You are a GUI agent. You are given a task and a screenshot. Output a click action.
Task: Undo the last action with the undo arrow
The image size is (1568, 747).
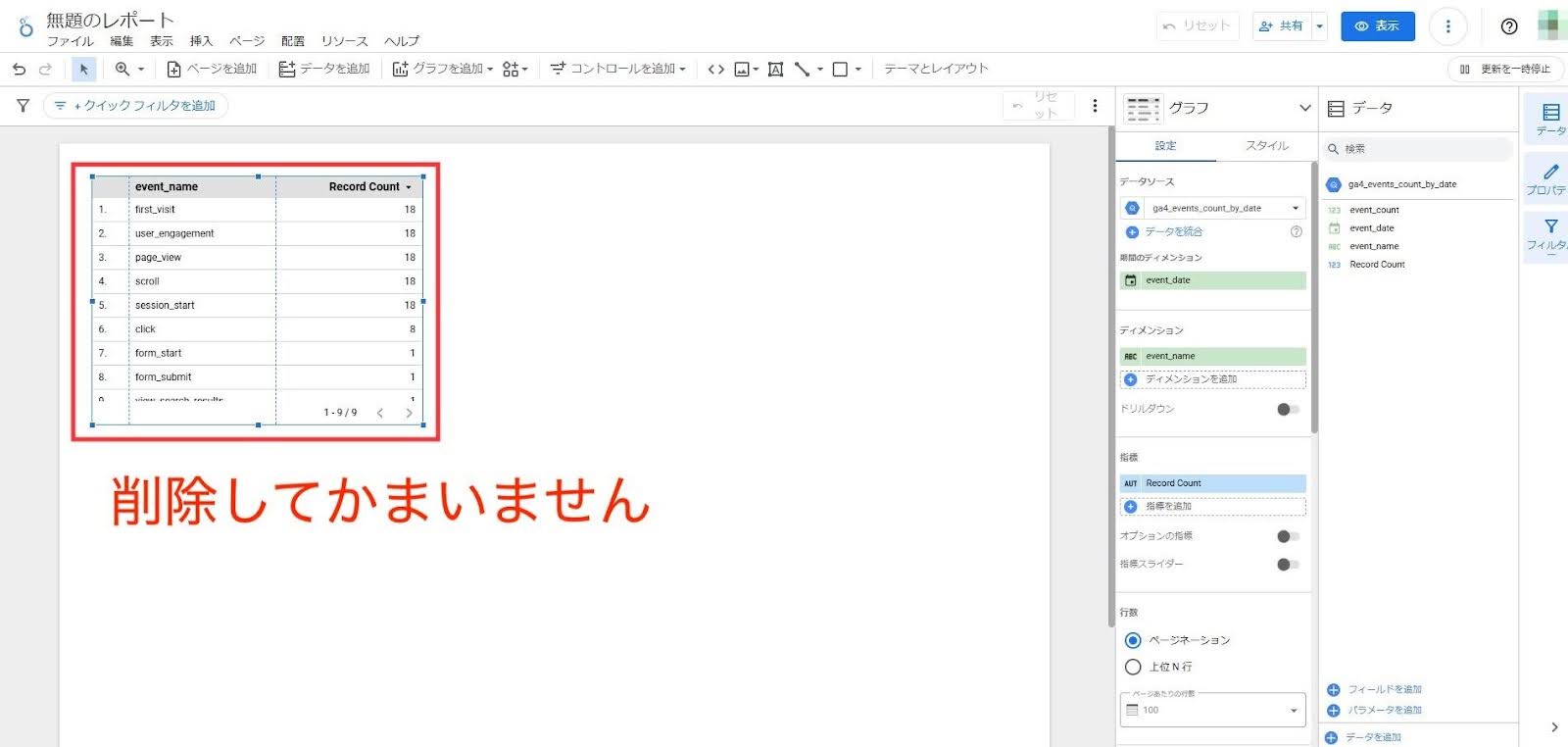(19, 69)
